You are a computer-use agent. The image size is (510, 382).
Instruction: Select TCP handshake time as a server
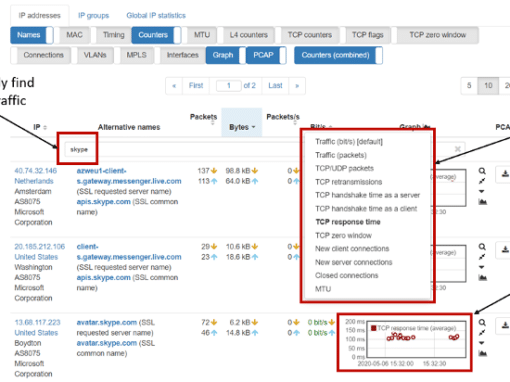(x=368, y=195)
